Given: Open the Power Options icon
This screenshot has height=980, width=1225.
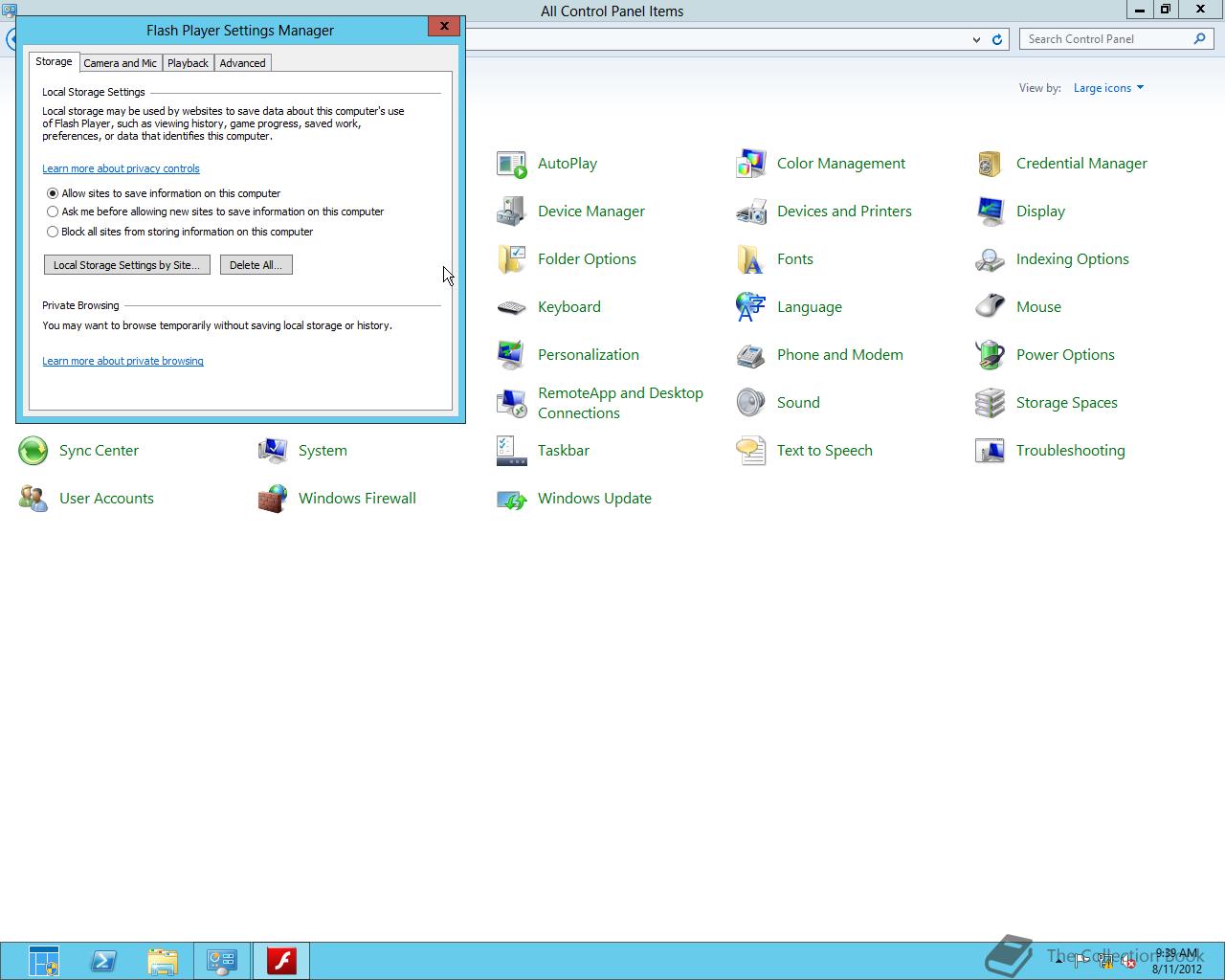Looking at the screenshot, I should (x=990, y=355).
